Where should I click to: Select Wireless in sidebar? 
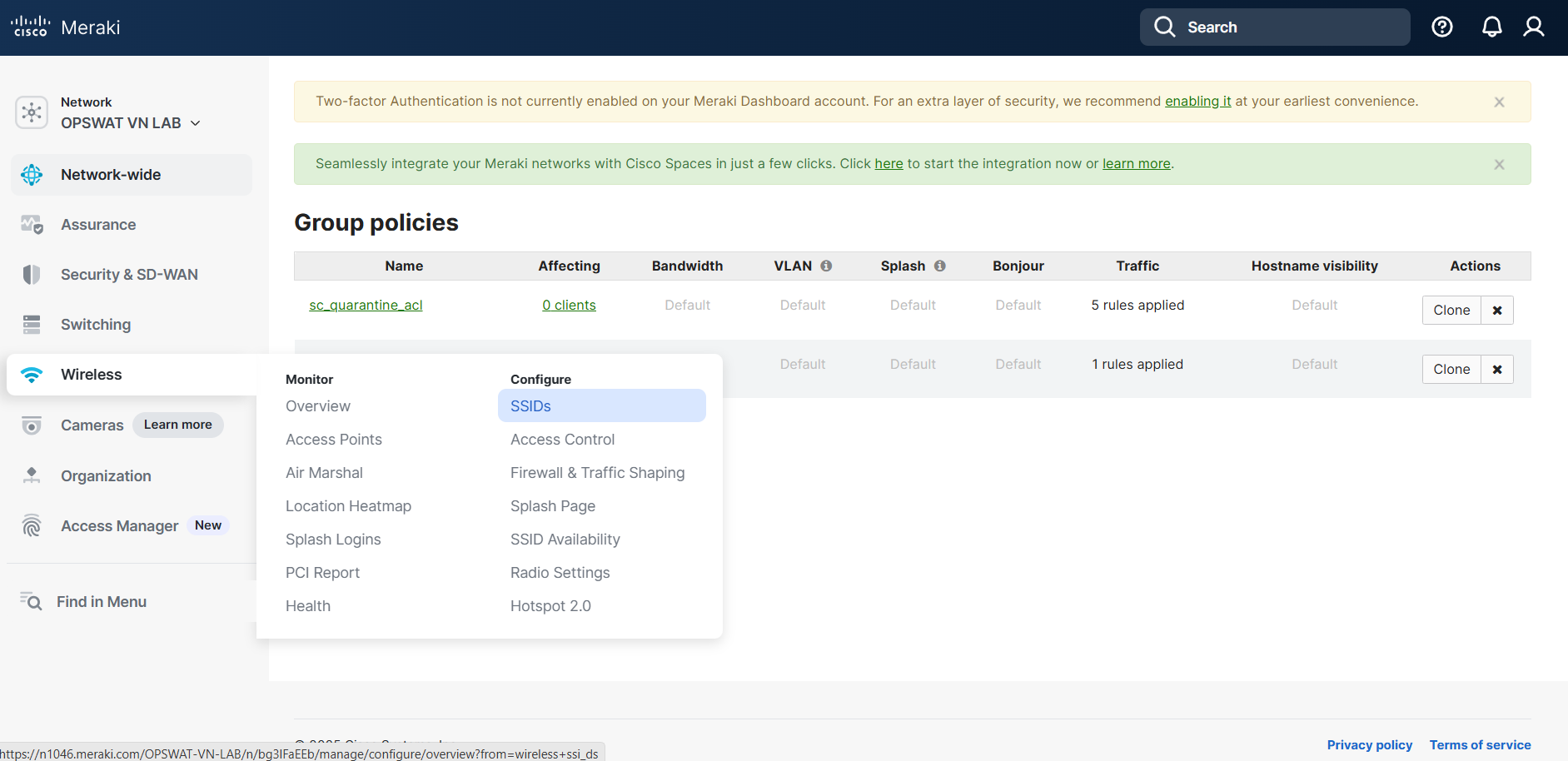[132, 375]
